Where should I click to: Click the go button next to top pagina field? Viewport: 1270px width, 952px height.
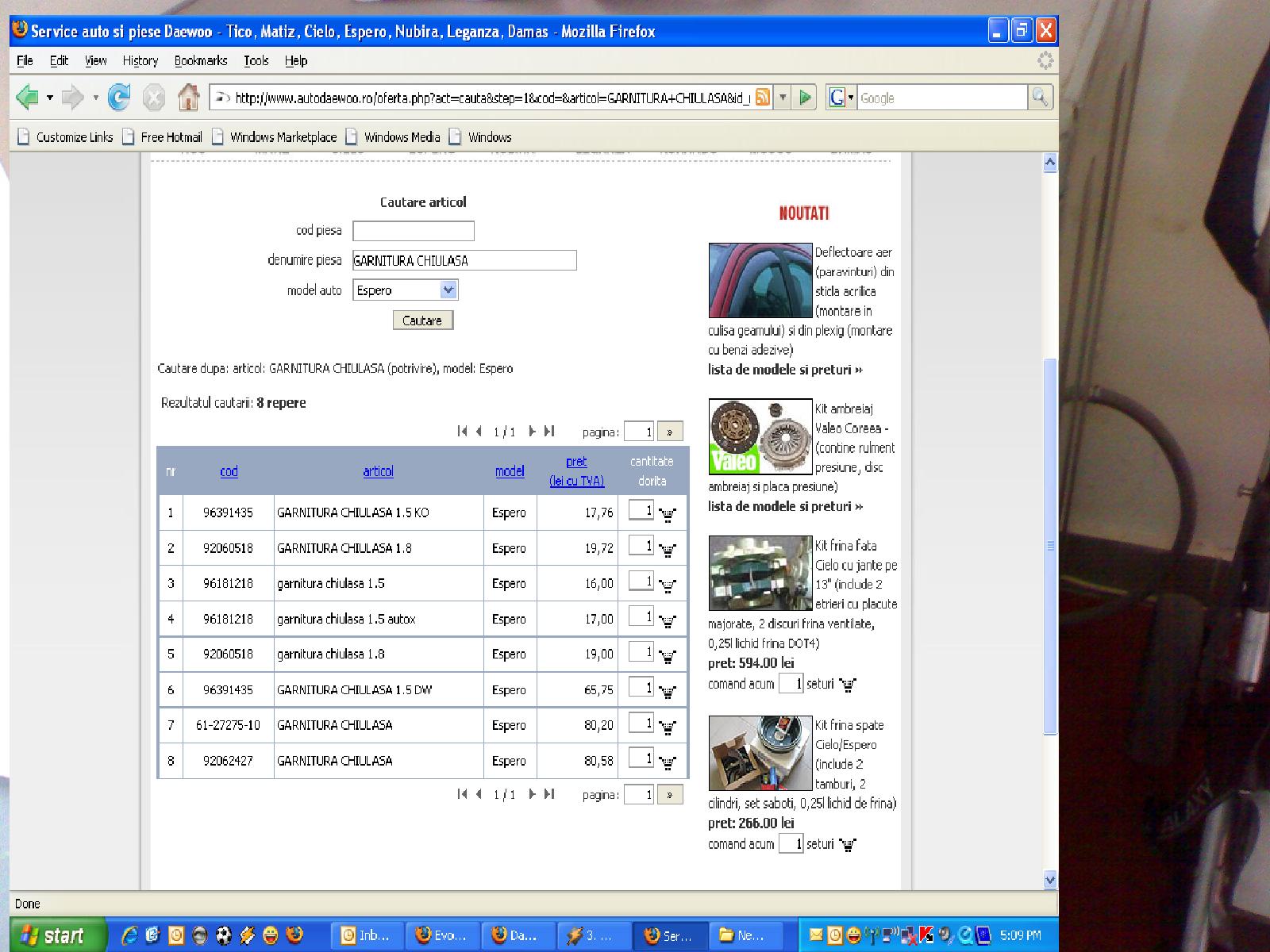(x=670, y=432)
